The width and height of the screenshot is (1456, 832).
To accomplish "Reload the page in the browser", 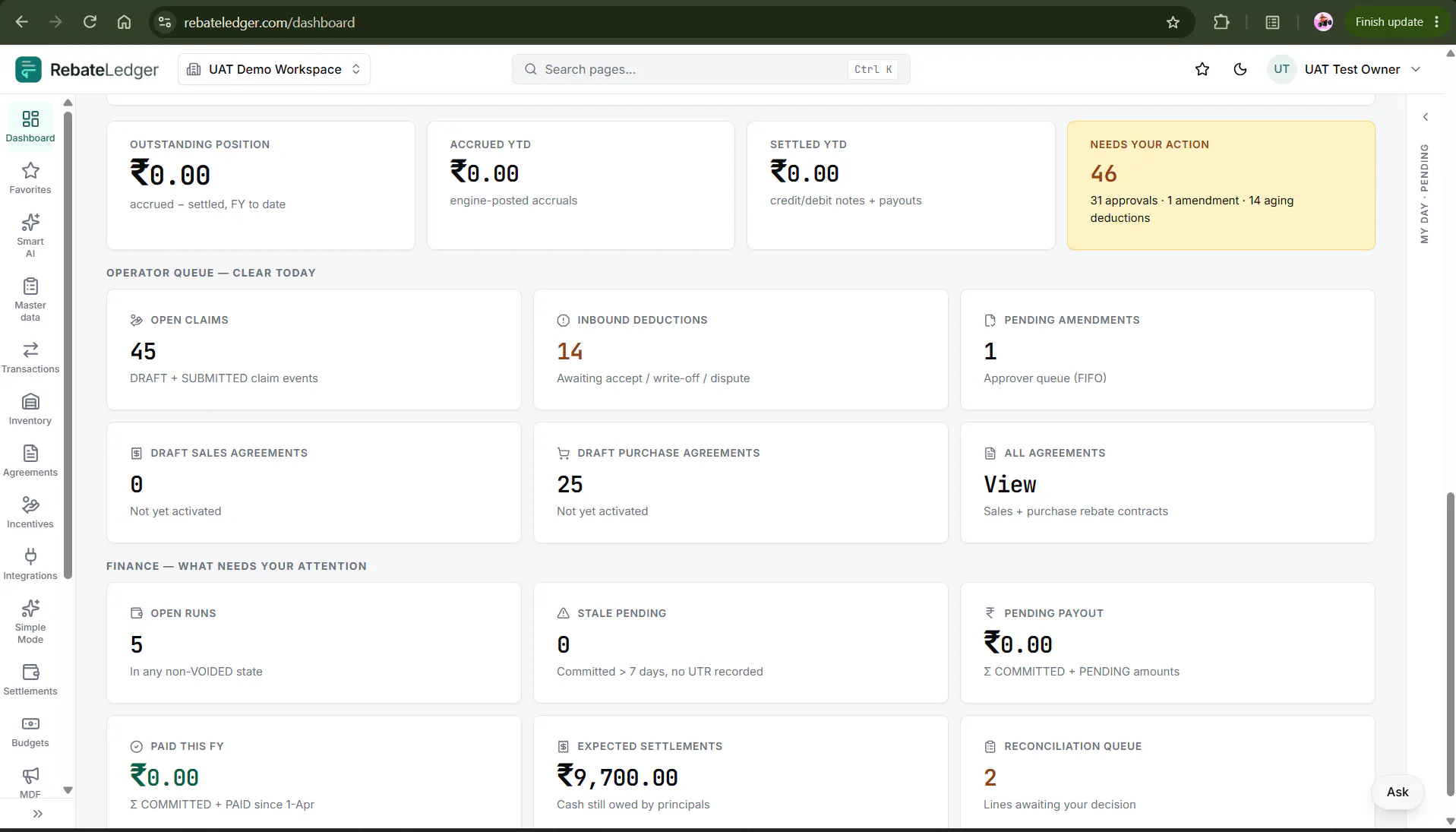I will click(90, 22).
